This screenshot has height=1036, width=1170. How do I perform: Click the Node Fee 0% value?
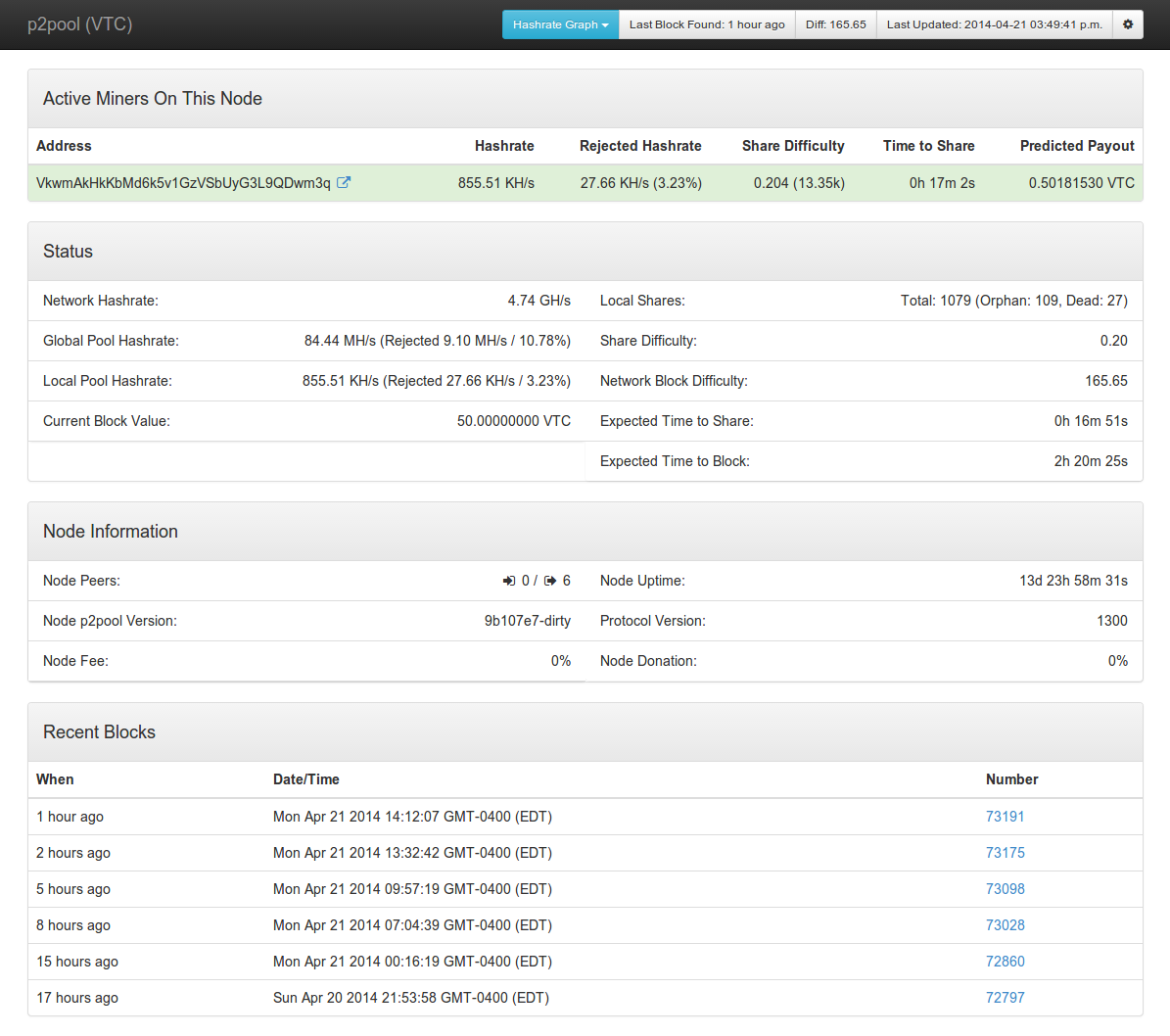coord(560,661)
